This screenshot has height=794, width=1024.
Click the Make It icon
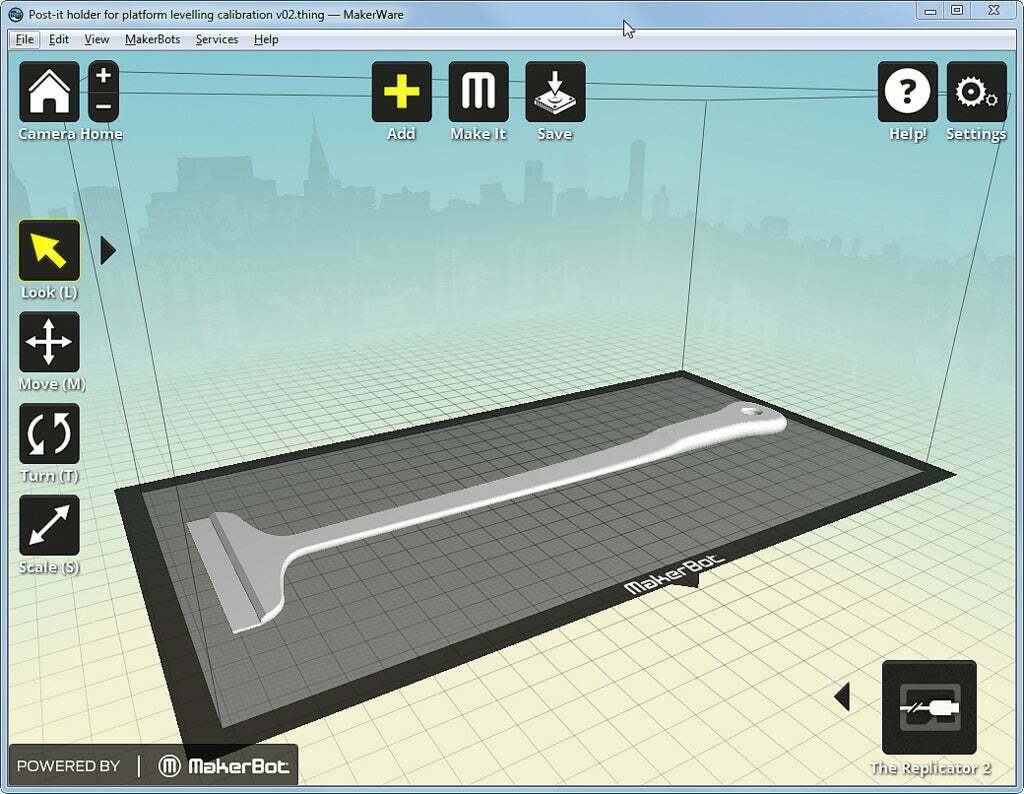coord(479,92)
